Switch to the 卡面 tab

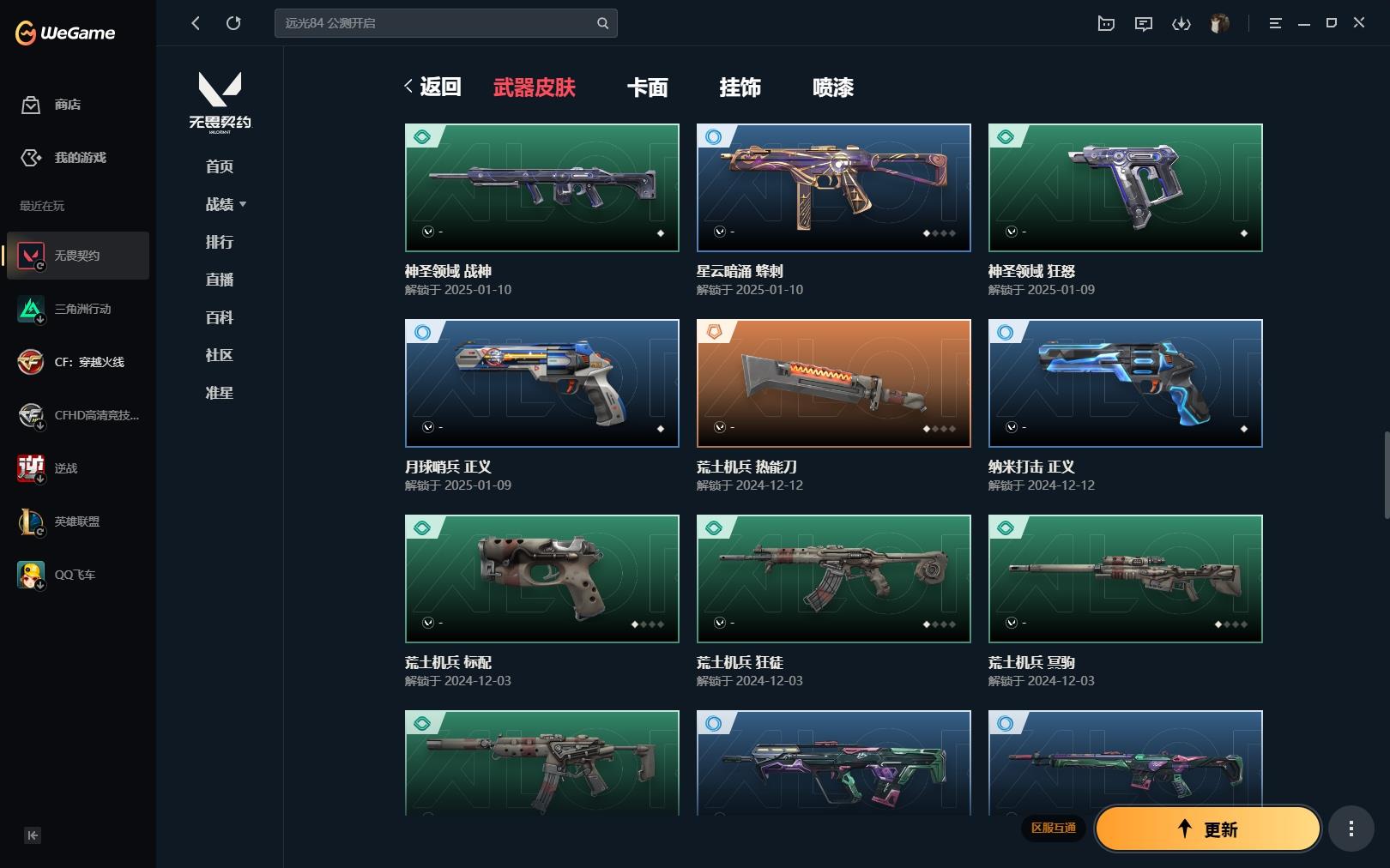pos(647,87)
